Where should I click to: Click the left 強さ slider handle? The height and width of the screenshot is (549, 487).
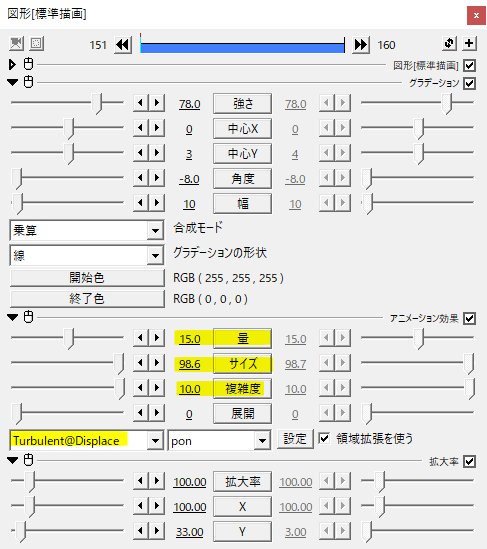coord(97,104)
